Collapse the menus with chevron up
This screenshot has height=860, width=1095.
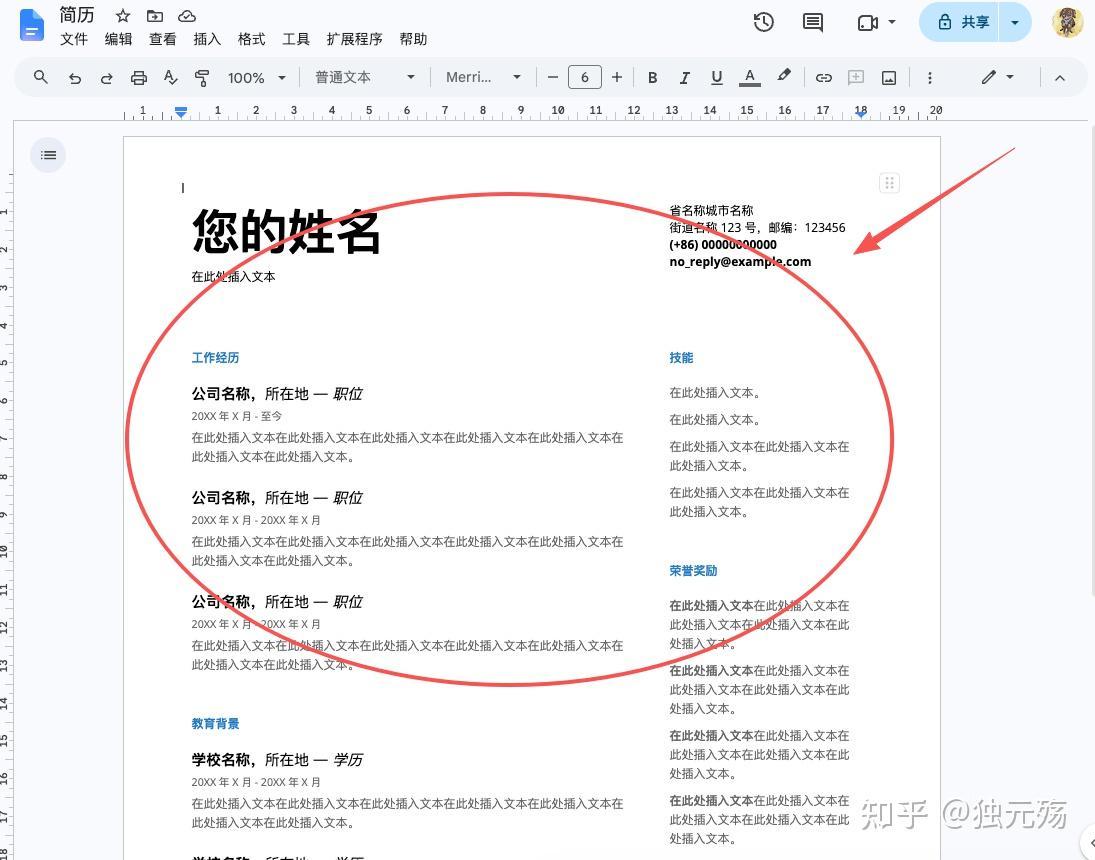1059,78
